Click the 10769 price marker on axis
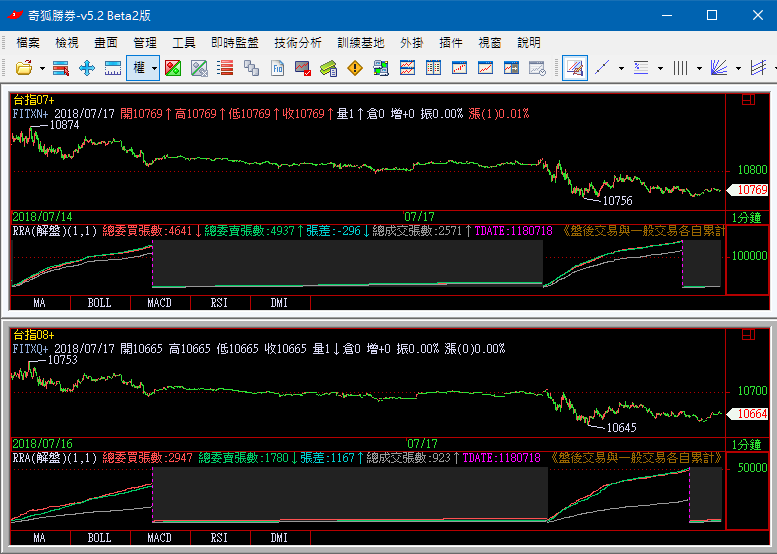The image size is (777, 554). [751, 190]
